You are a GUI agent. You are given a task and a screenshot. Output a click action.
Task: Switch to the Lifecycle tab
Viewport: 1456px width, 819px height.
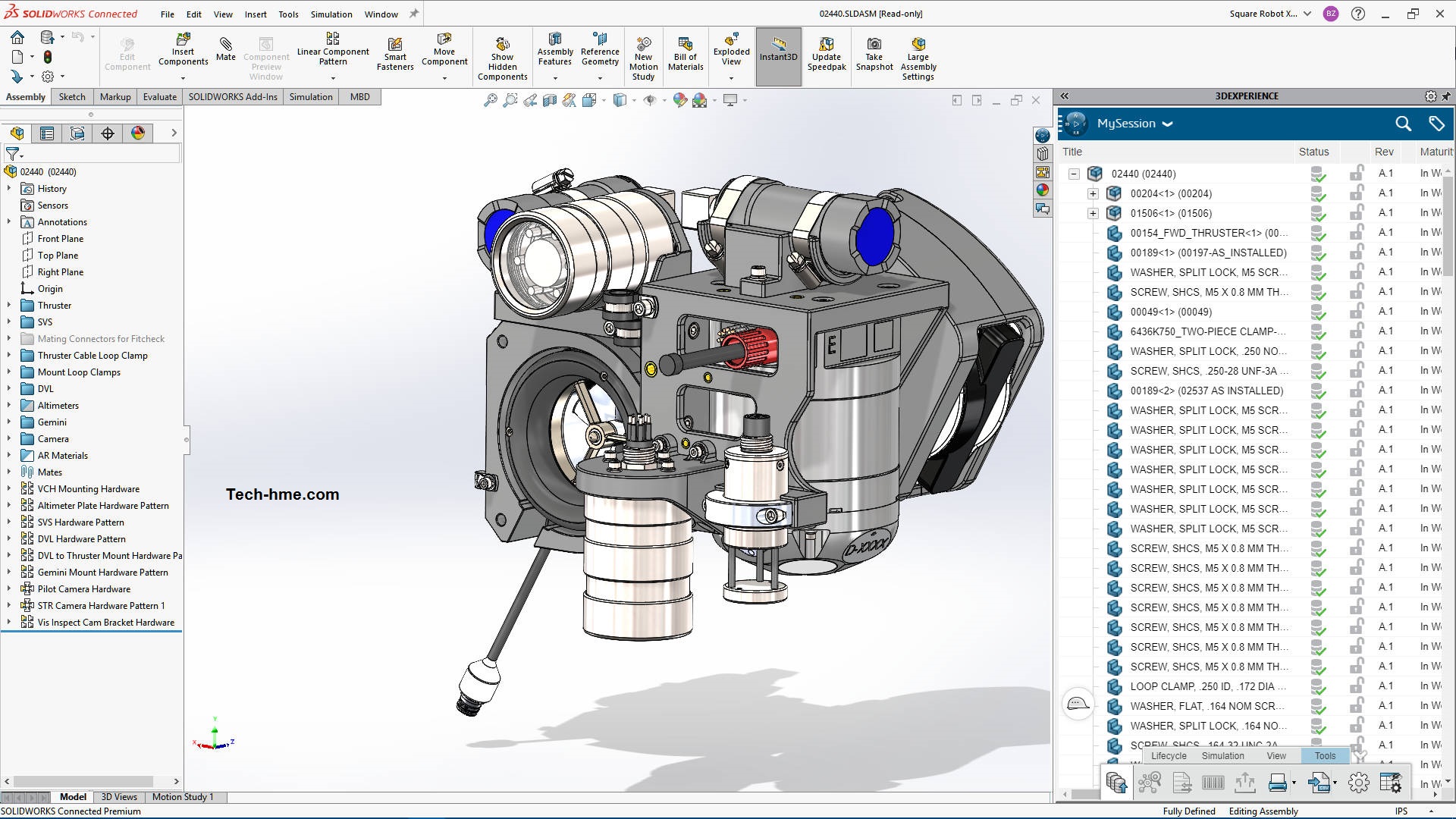[1168, 755]
